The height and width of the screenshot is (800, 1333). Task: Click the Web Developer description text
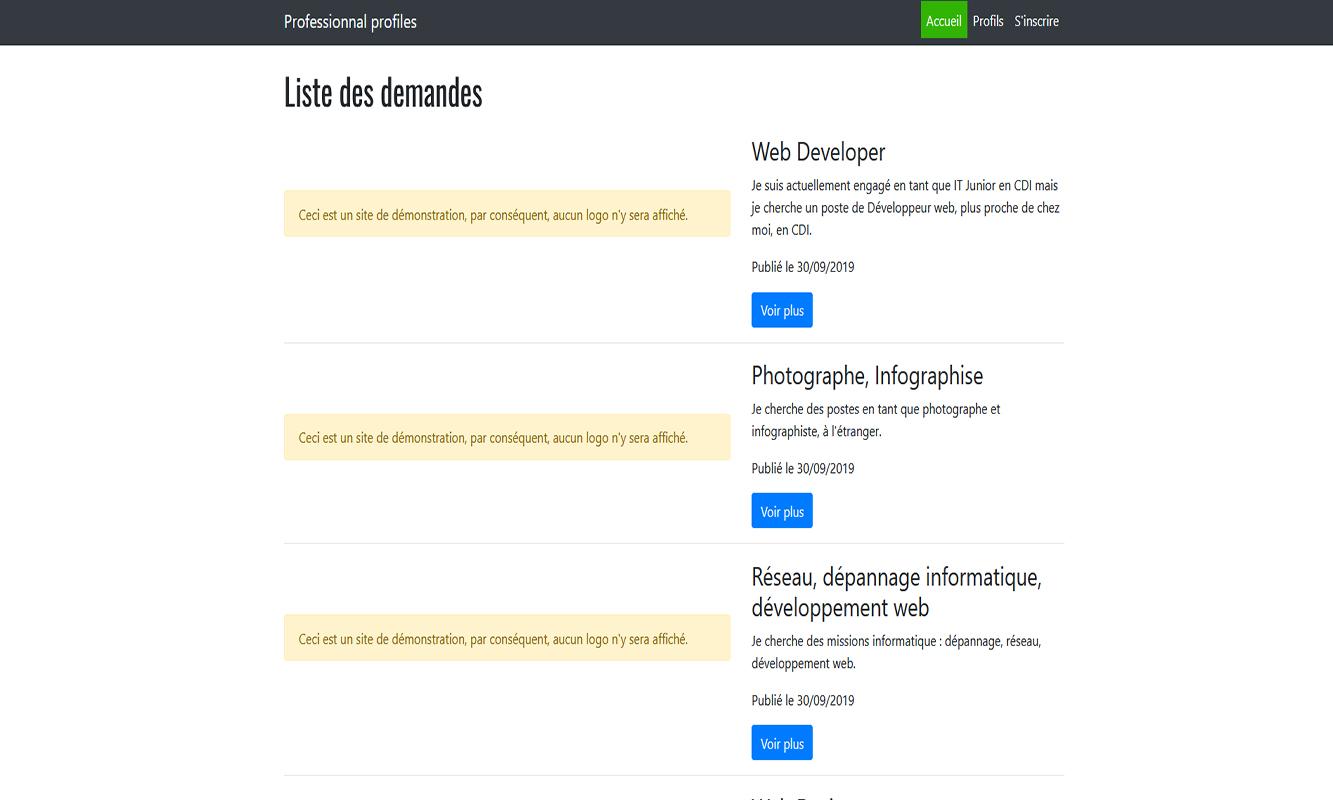click(903, 207)
